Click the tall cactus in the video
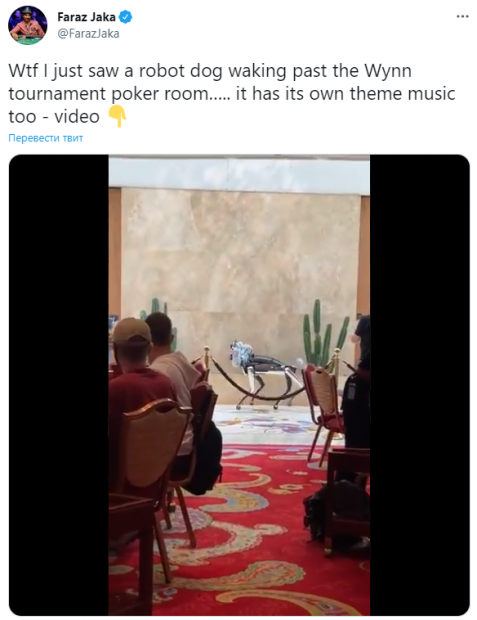Viewport: 477px width, 620px height. pyautogui.click(x=321, y=333)
